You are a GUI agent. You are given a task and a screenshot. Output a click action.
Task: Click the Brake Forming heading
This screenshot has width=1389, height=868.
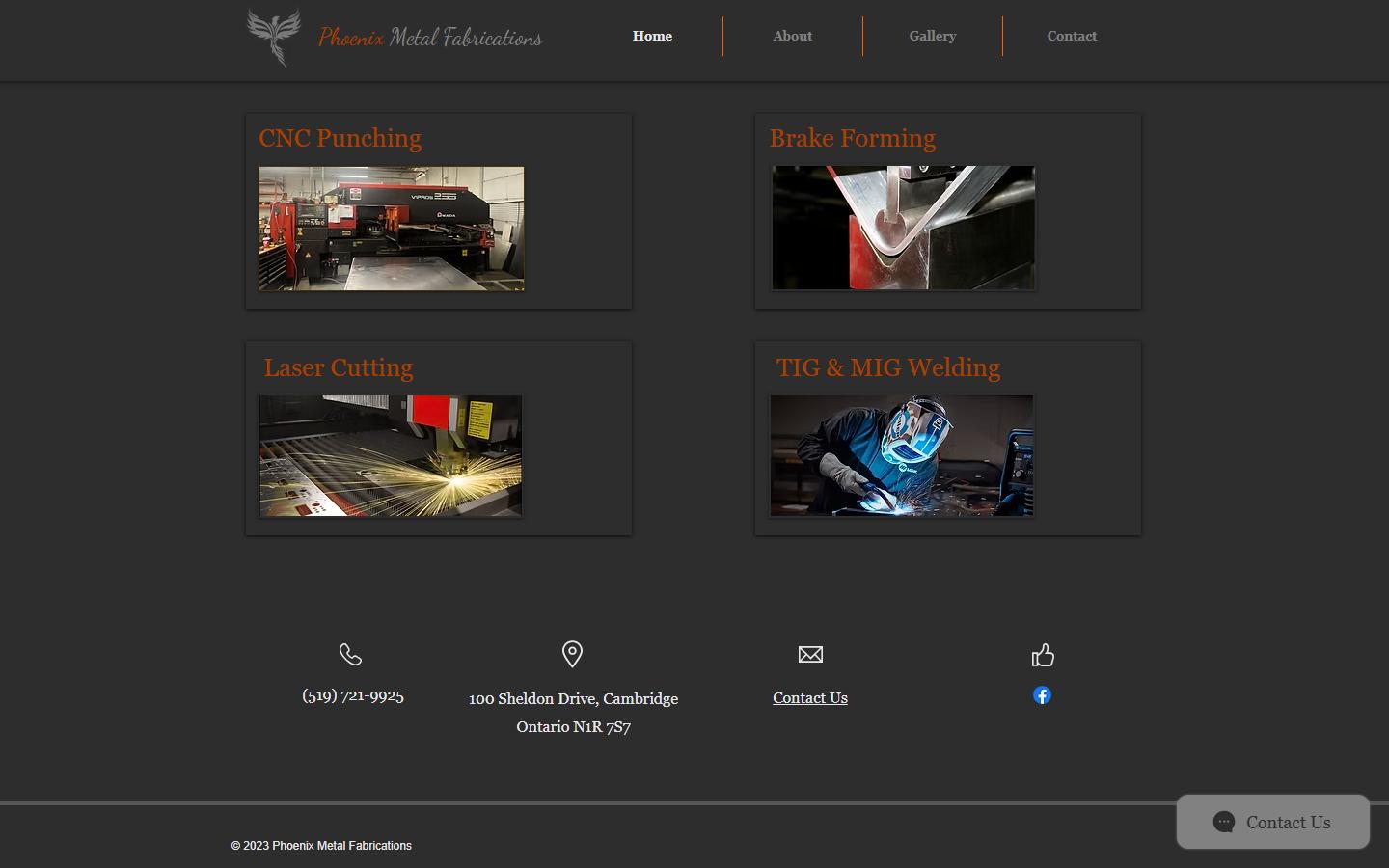click(853, 139)
